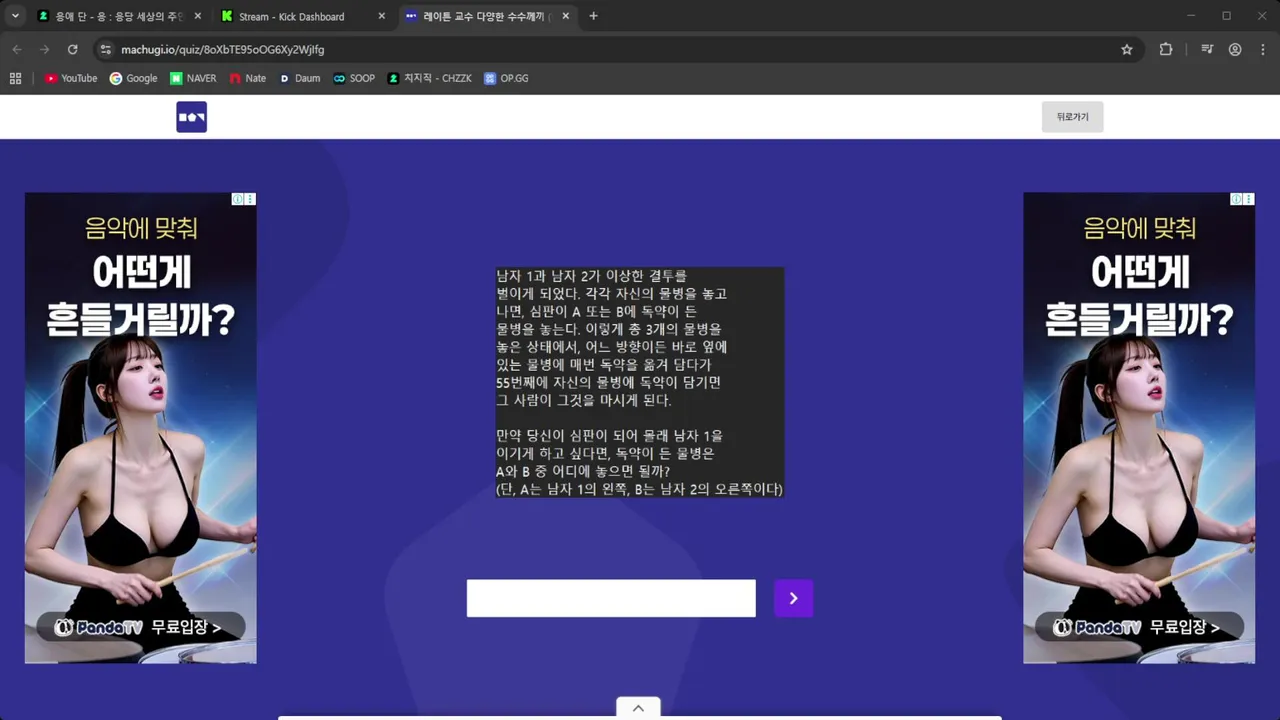
Task: Open the Chrome three-dot menu
Action: point(1262,49)
